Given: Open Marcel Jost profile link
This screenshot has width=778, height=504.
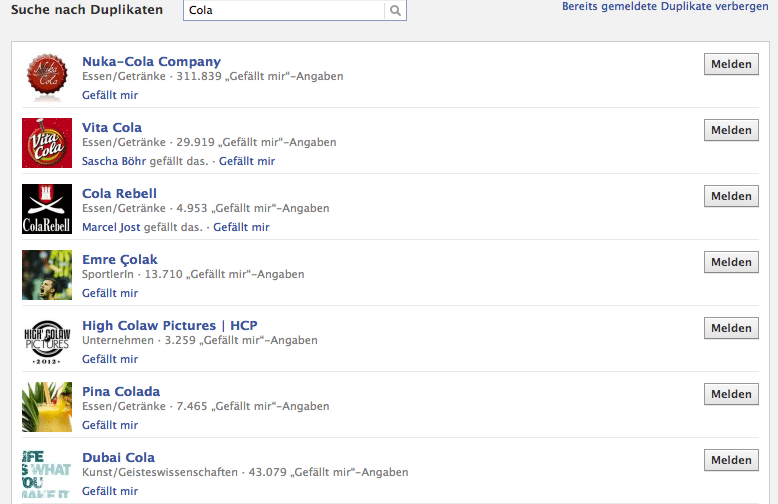Looking at the screenshot, I should [111, 227].
